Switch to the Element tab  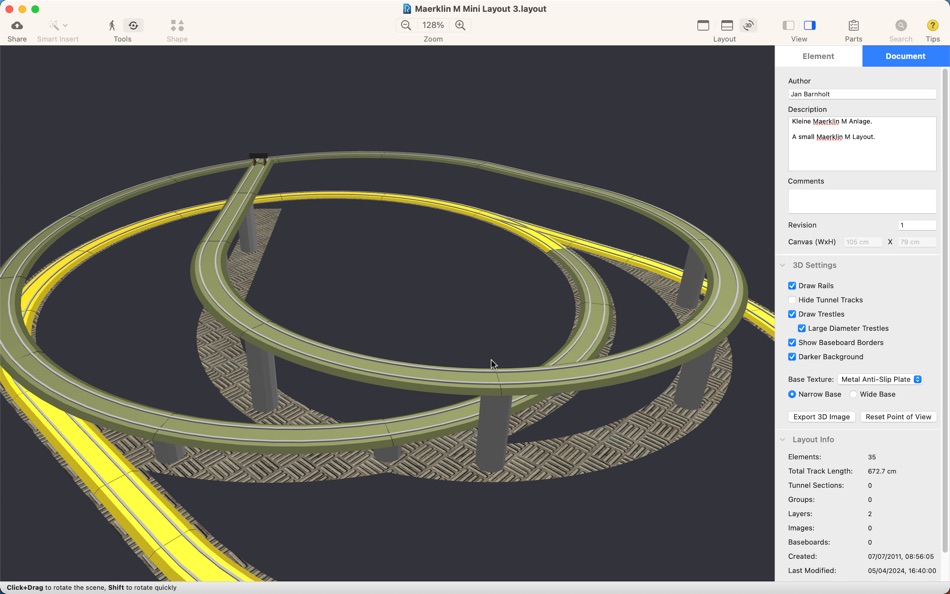click(819, 56)
